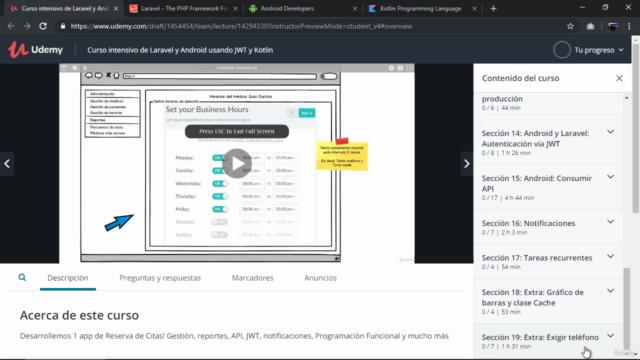Close the Laravel tab
The width and height of the screenshot is (640, 360).
(235, 9)
